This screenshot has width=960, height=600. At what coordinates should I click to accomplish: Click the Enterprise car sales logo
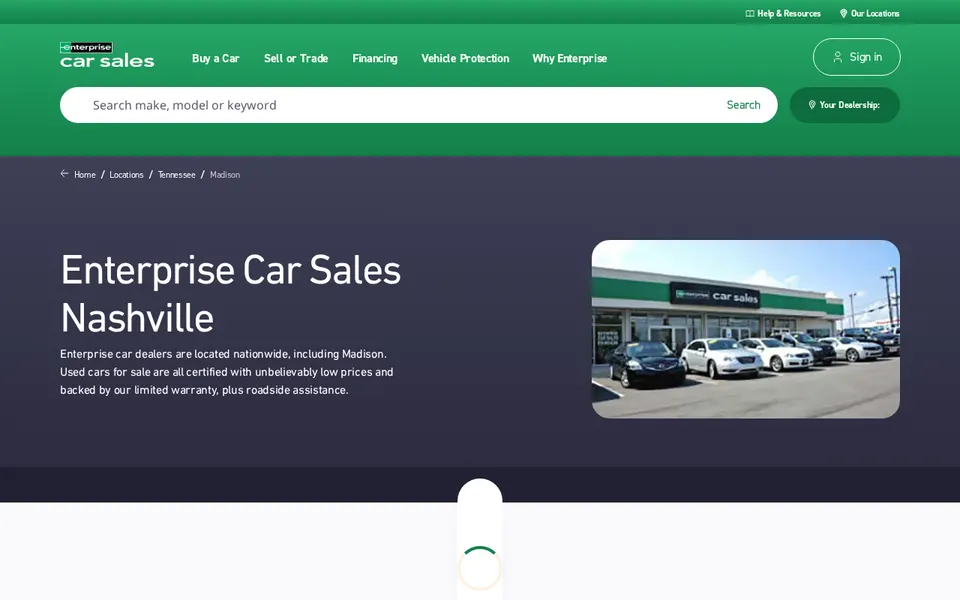[107, 55]
